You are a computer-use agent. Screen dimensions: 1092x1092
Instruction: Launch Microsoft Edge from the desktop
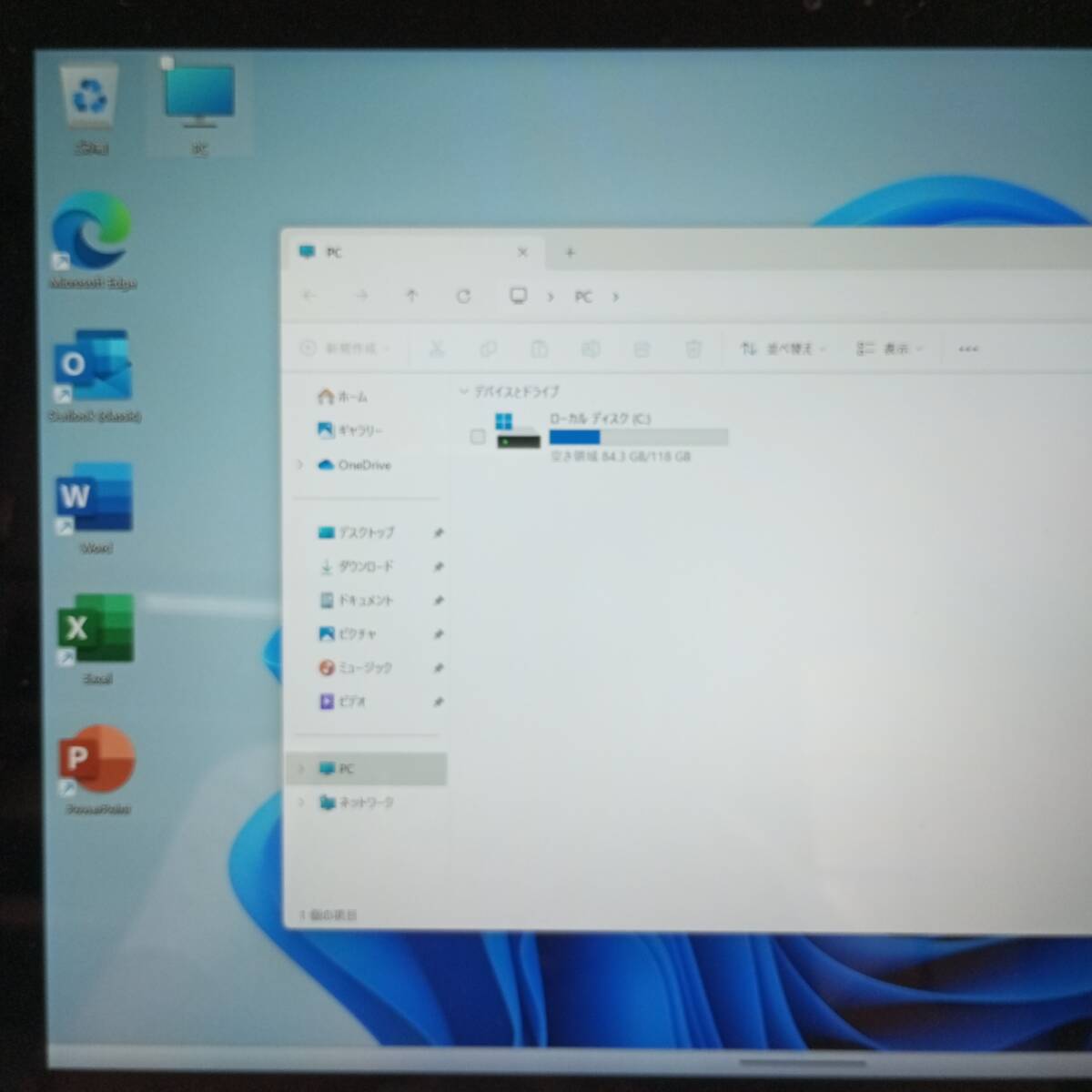point(91,241)
